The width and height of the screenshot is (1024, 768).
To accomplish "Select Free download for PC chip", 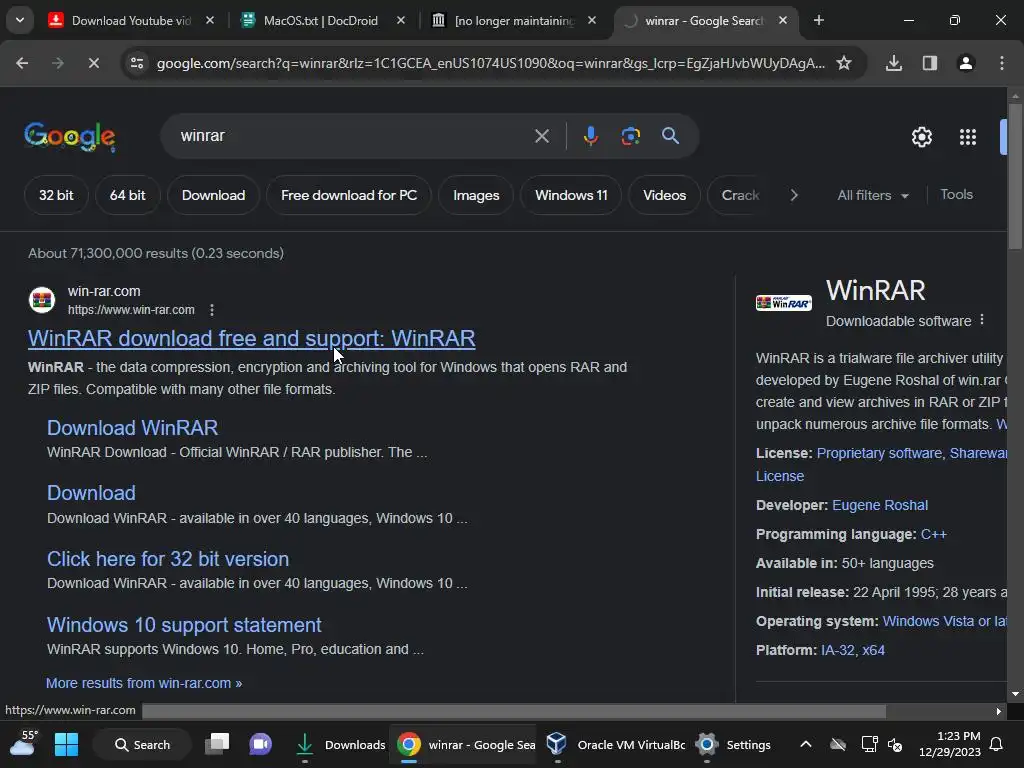I will tap(349, 195).
